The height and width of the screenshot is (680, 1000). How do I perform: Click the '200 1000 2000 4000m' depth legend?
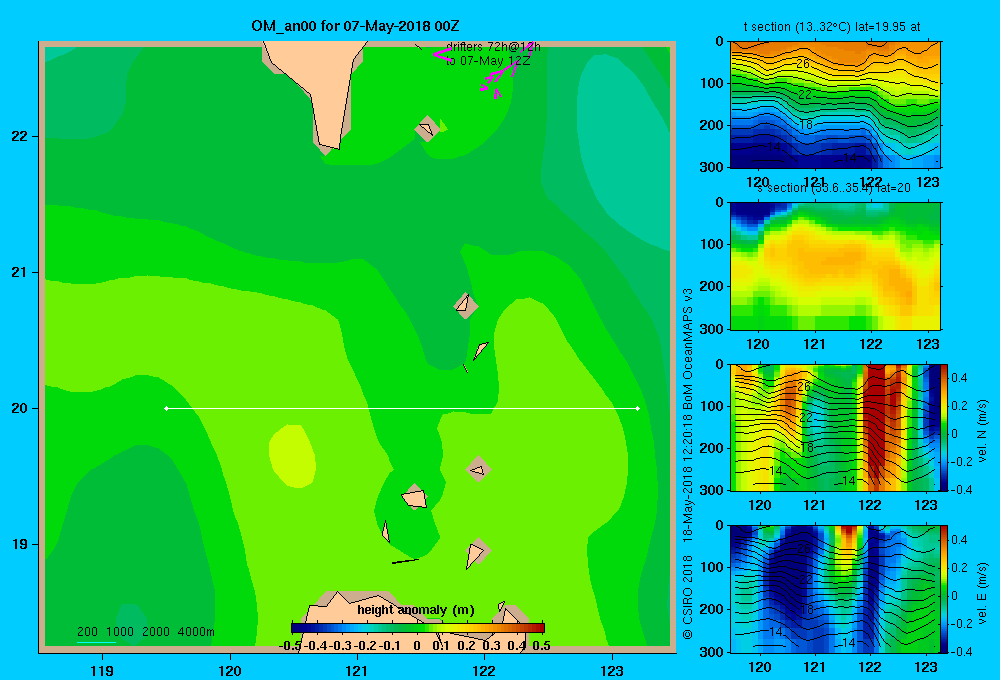[x=145, y=632]
